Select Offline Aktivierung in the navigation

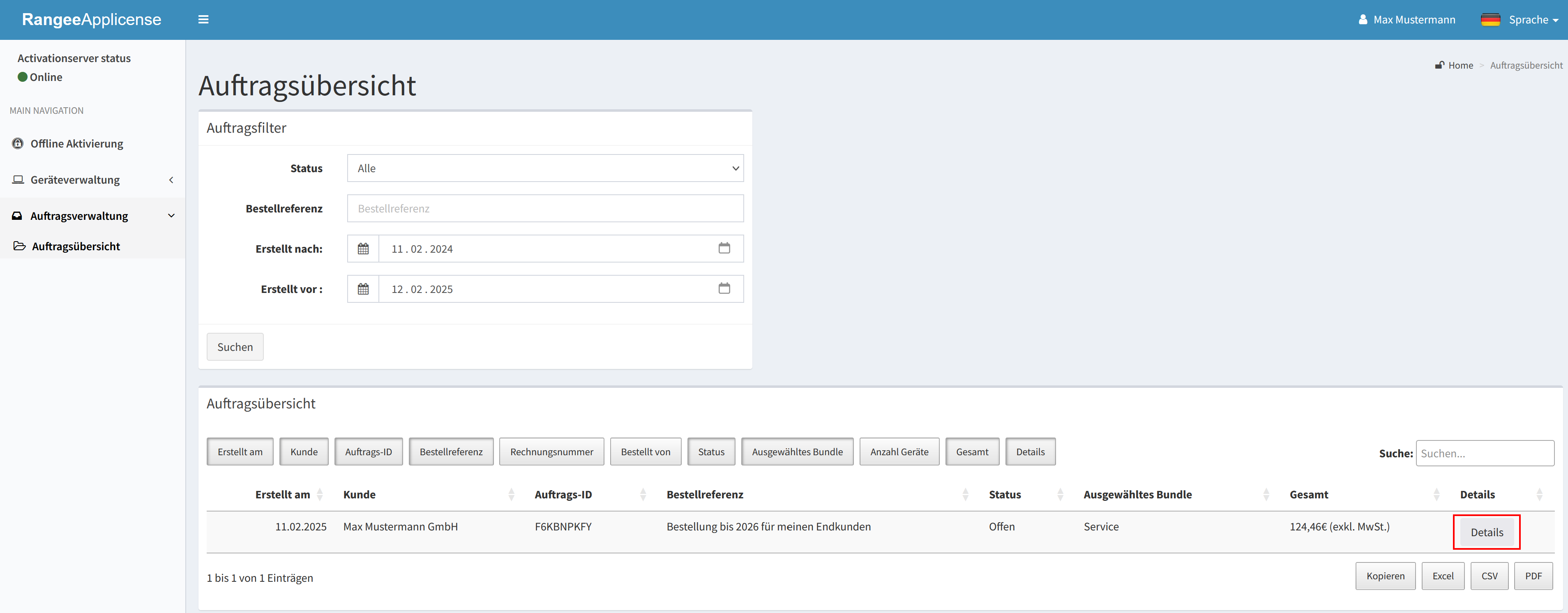(76, 143)
